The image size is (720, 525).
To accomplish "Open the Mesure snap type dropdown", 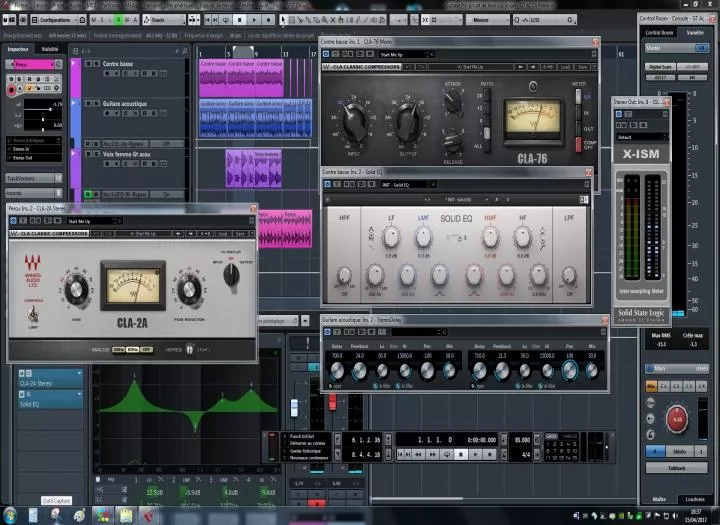I will point(488,20).
